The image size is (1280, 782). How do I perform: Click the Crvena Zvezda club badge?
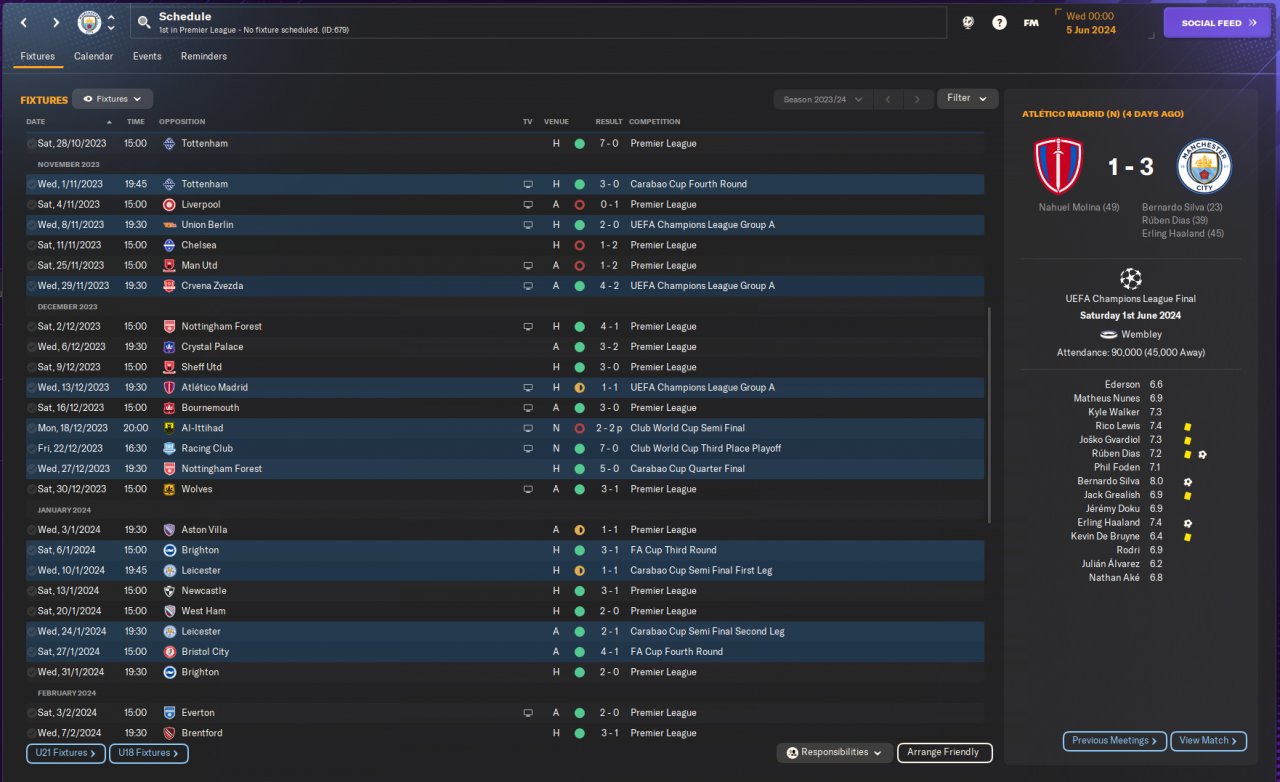169,286
